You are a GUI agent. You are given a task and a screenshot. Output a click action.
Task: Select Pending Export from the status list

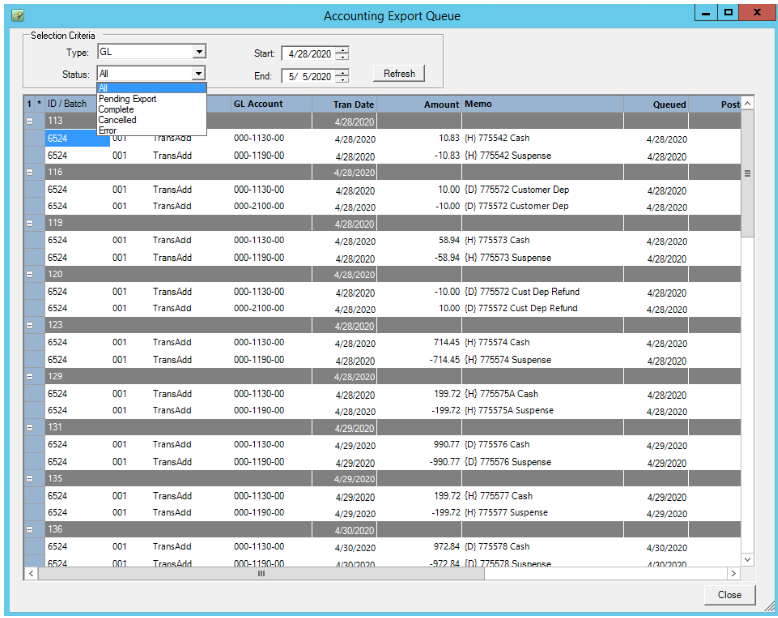pyautogui.click(x=127, y=99)
